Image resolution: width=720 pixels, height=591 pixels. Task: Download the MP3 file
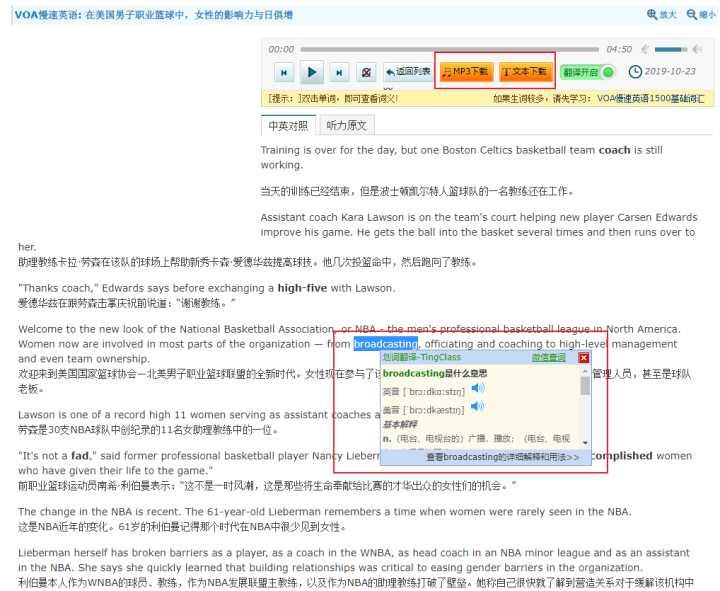(x=466, y=72)
